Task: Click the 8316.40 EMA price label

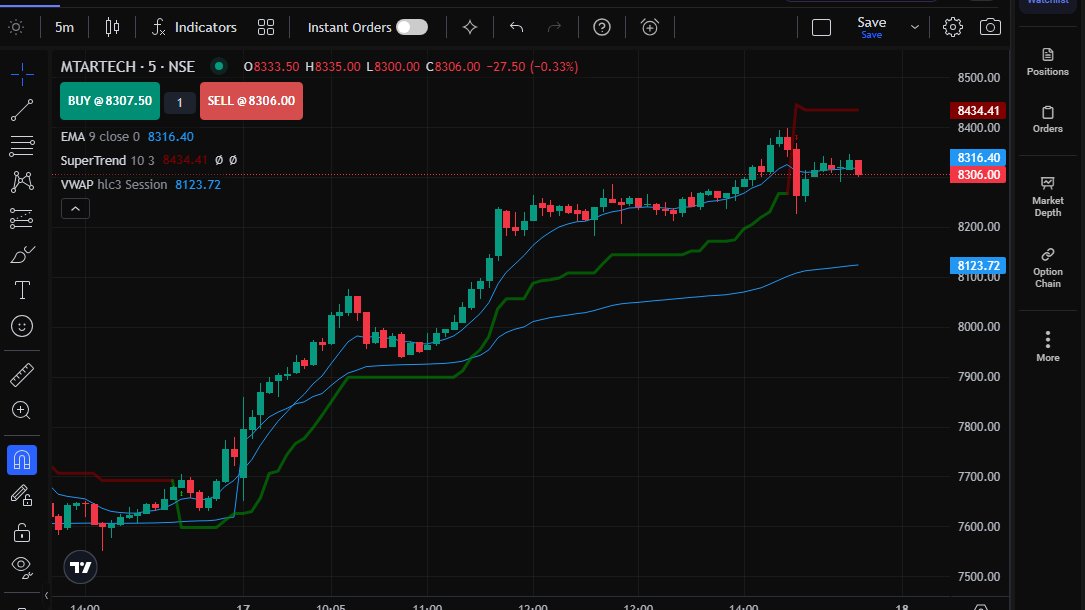Action: click(978, 158)
